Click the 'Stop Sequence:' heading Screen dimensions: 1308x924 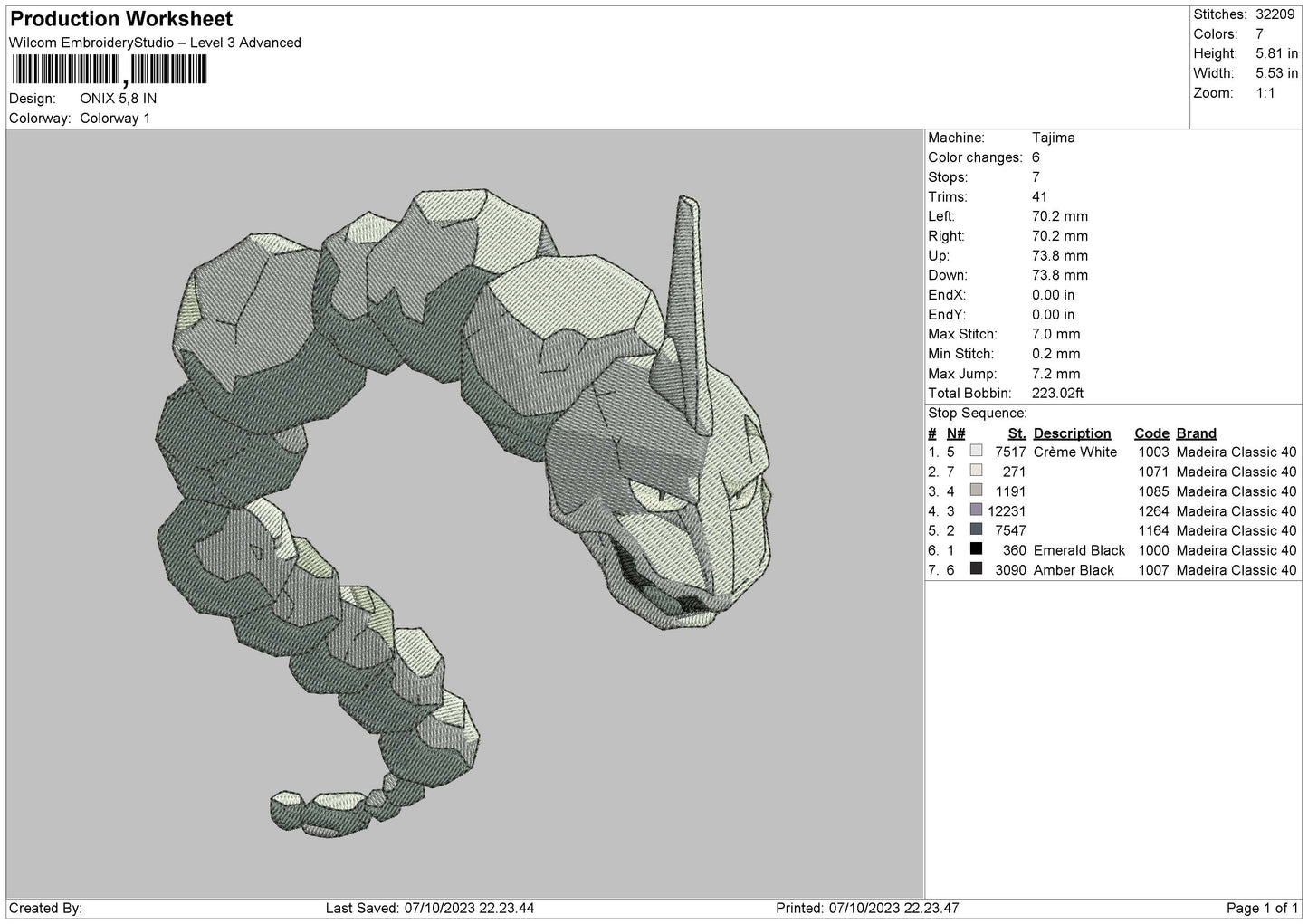click(x=978, y=414)
